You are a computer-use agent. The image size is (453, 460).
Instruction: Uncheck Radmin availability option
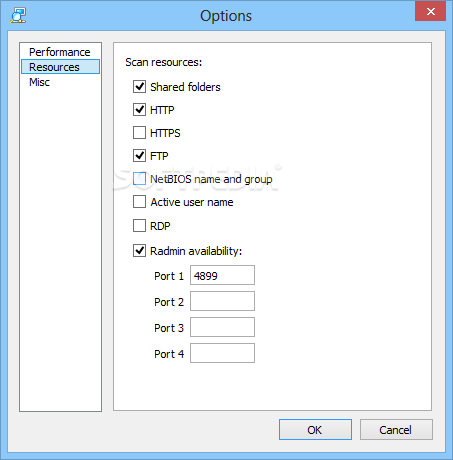[x=139, y=251]
